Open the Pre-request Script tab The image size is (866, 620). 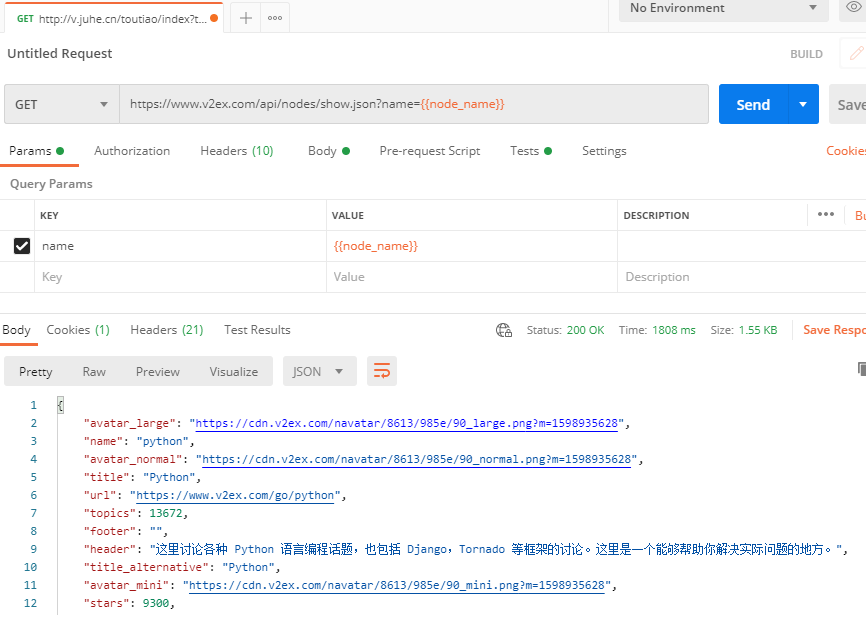pyautogui.click(x=430, y=151)
